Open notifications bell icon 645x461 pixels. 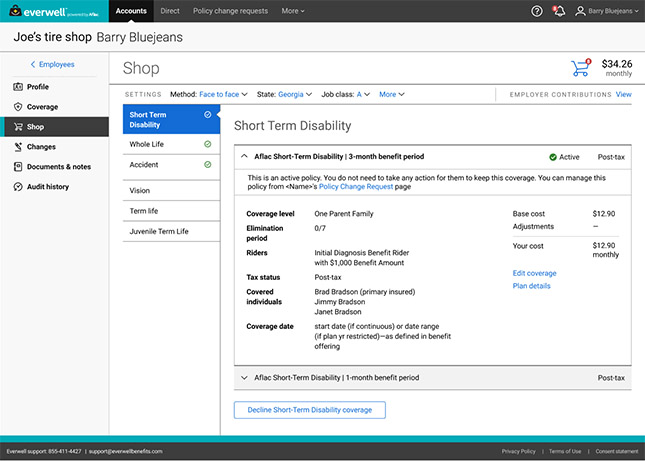559,11
